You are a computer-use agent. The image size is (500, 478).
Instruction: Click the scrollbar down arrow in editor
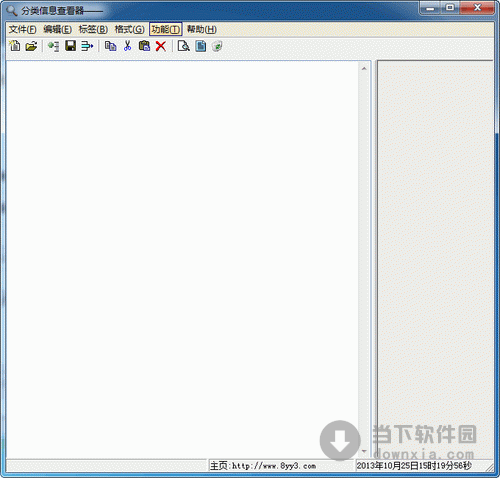tap(364, 452)
